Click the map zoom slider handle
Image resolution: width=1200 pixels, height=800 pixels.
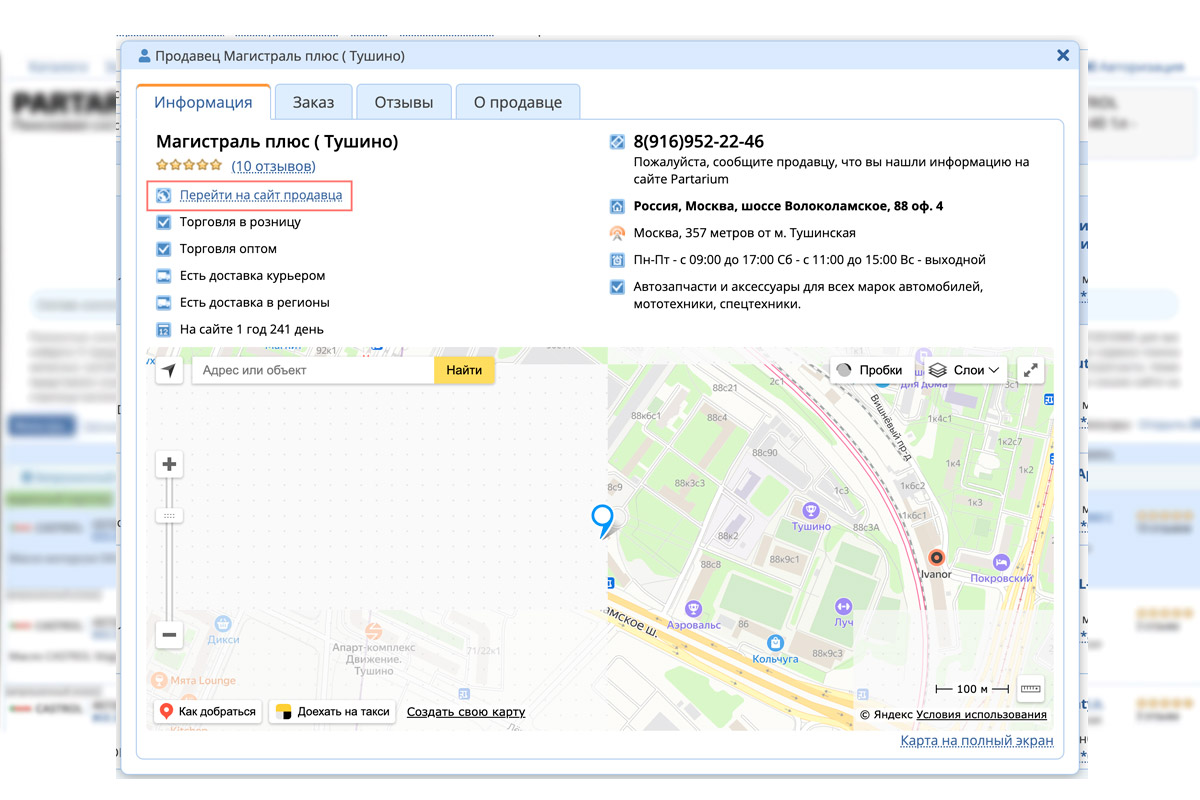pos(169,516)
